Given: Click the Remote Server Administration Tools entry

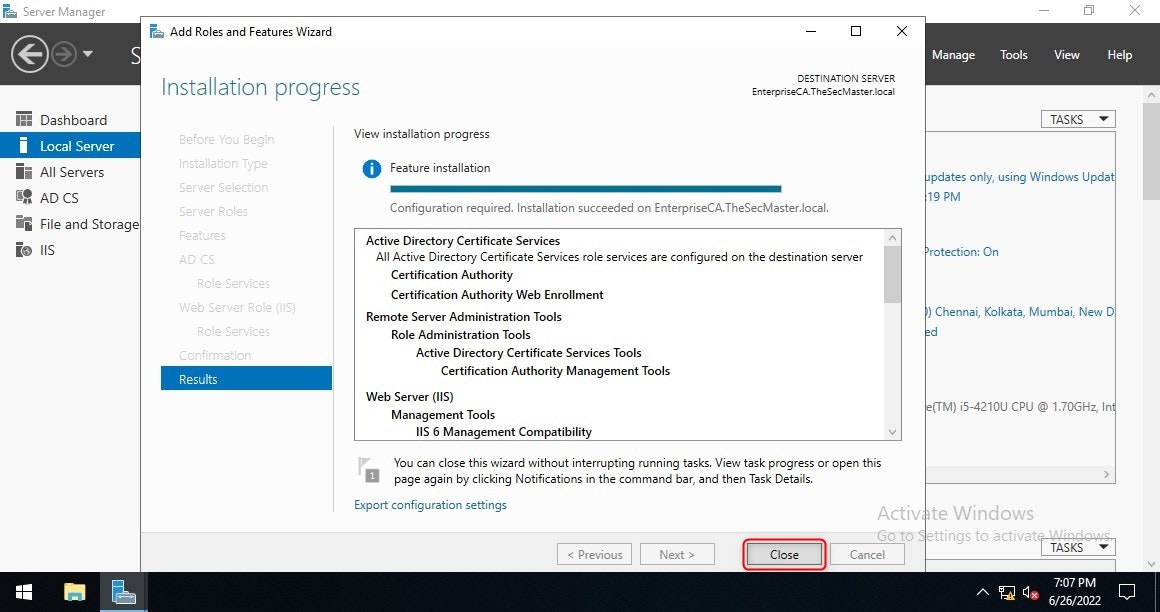Looking at the screenshot, I should point(464,317).
